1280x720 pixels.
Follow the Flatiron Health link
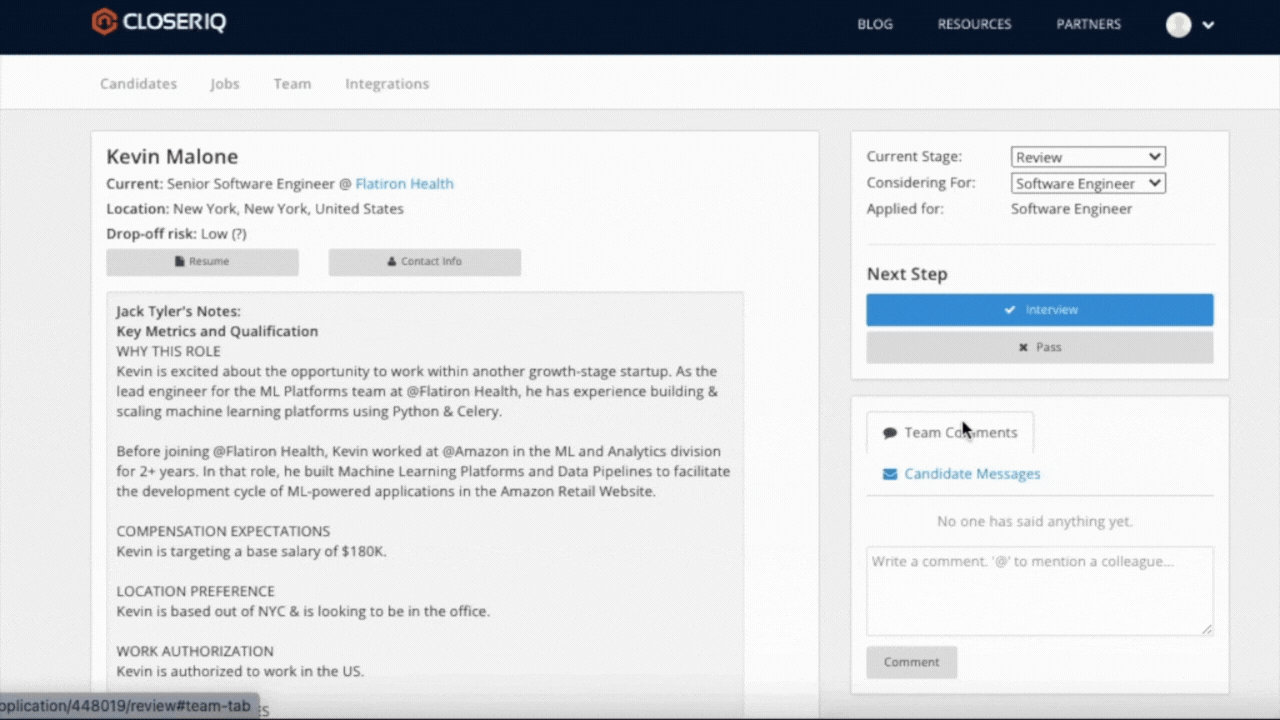pos(404,184)
